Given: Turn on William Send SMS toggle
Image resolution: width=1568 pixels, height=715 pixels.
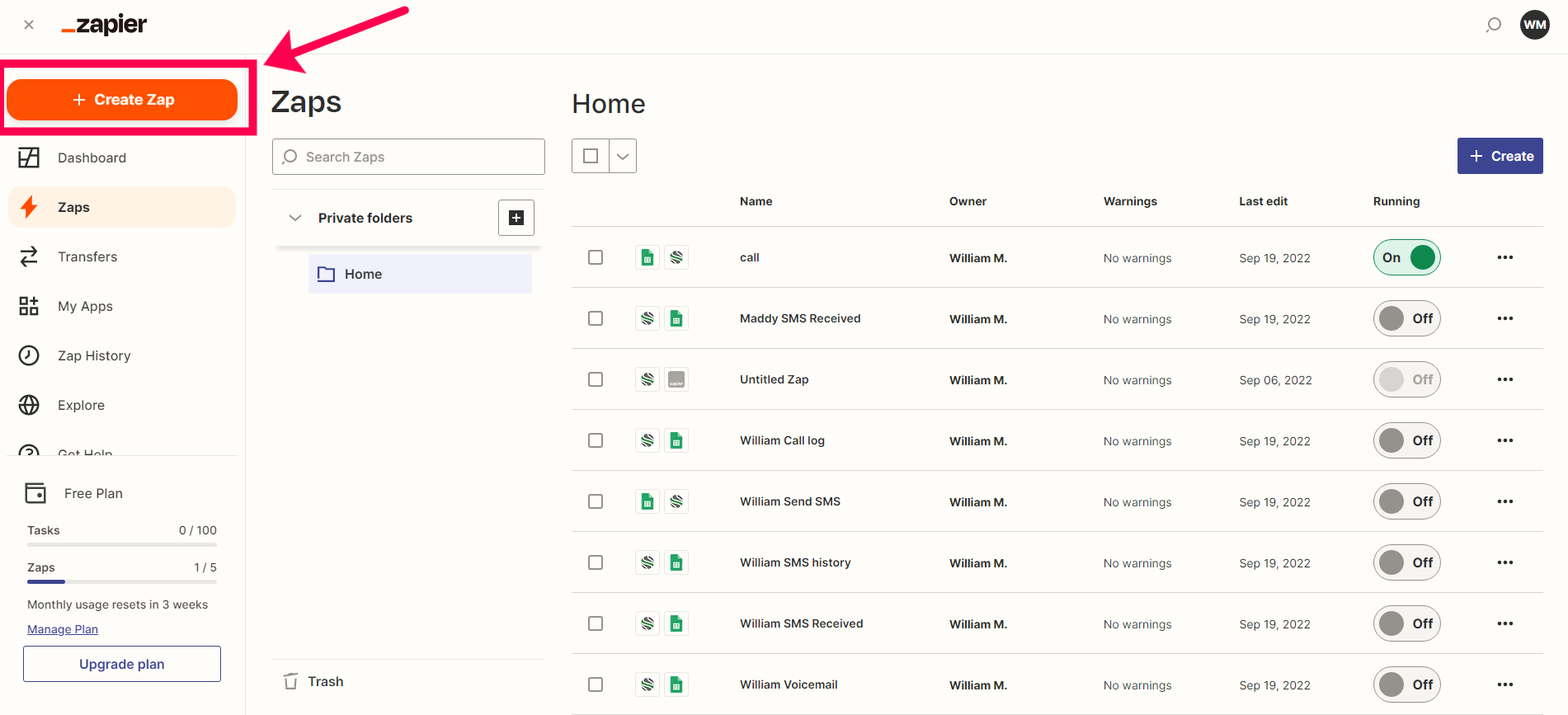Looking at the screenshot, I should pos(1407,501).
